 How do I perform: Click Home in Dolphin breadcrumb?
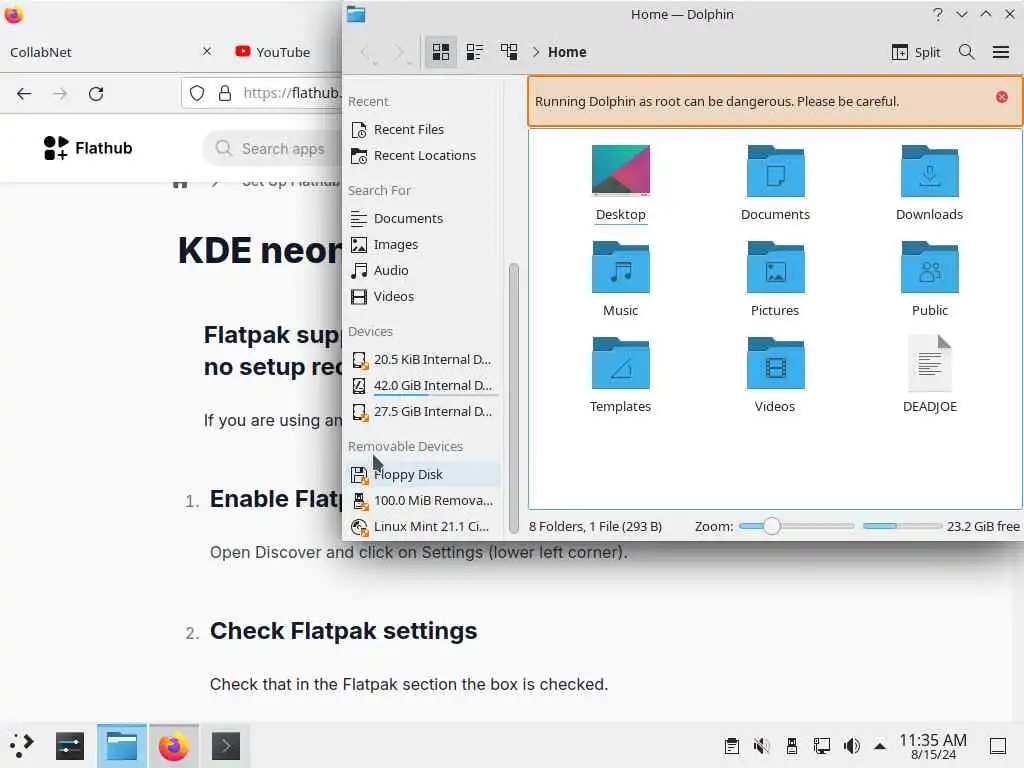[x=567, y=52]
